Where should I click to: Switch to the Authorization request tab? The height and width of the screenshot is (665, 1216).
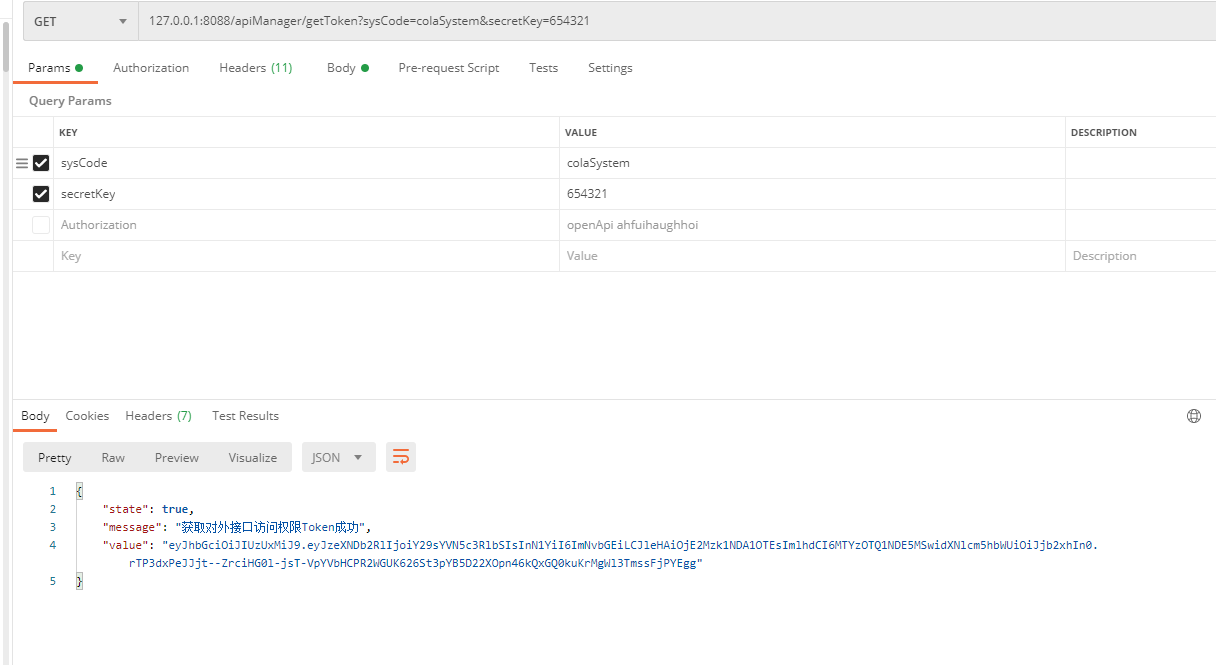click(151, 68)
